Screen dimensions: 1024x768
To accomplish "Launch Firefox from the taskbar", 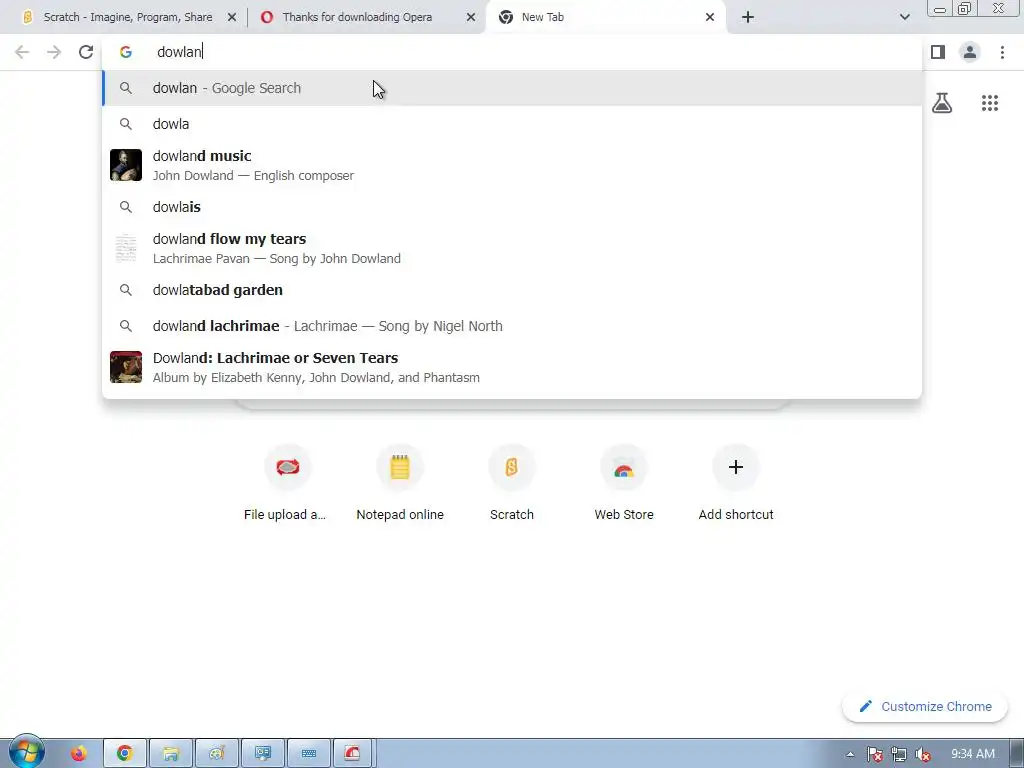I will (78, 754).
